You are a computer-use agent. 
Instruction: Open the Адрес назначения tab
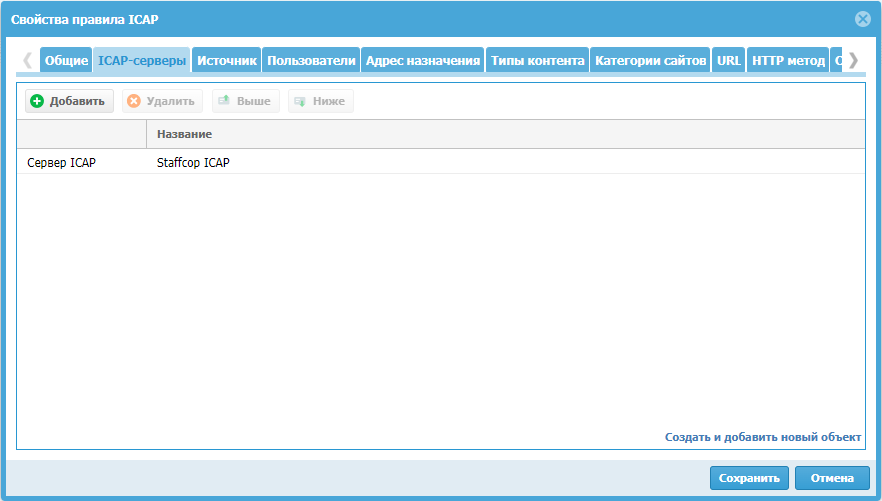pos(423,60)
